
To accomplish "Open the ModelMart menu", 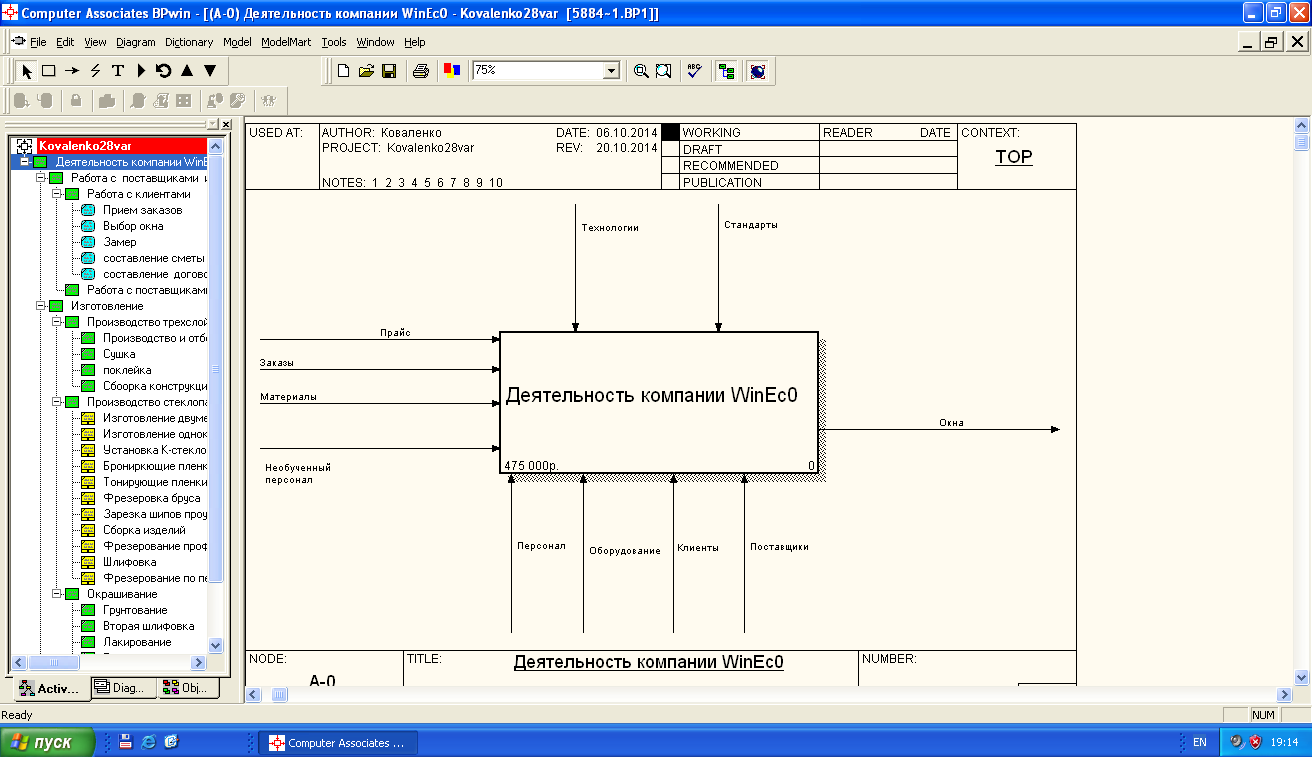I will (286, 42).
